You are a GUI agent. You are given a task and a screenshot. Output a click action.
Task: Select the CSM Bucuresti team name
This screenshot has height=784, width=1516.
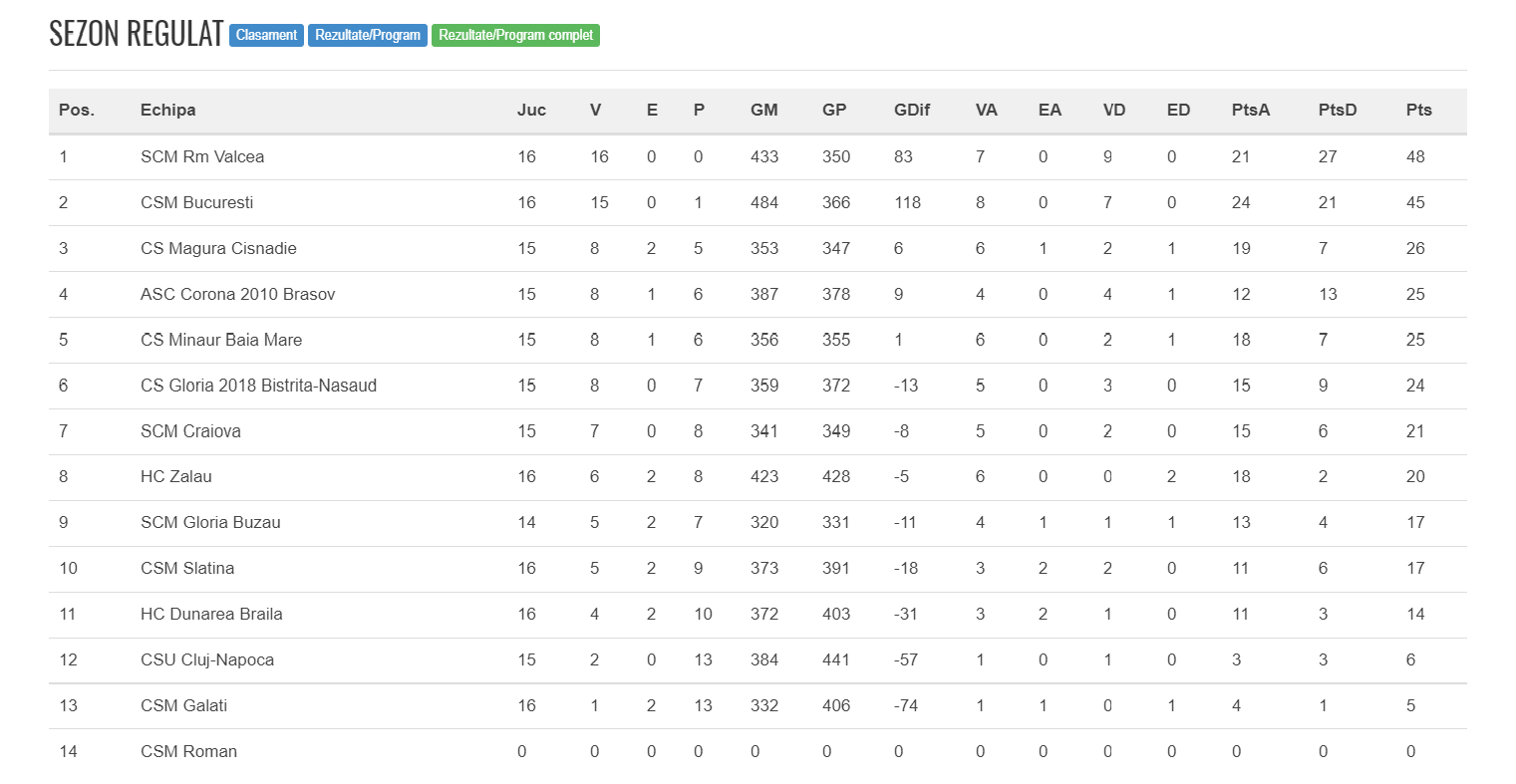[x=196, y=202]
